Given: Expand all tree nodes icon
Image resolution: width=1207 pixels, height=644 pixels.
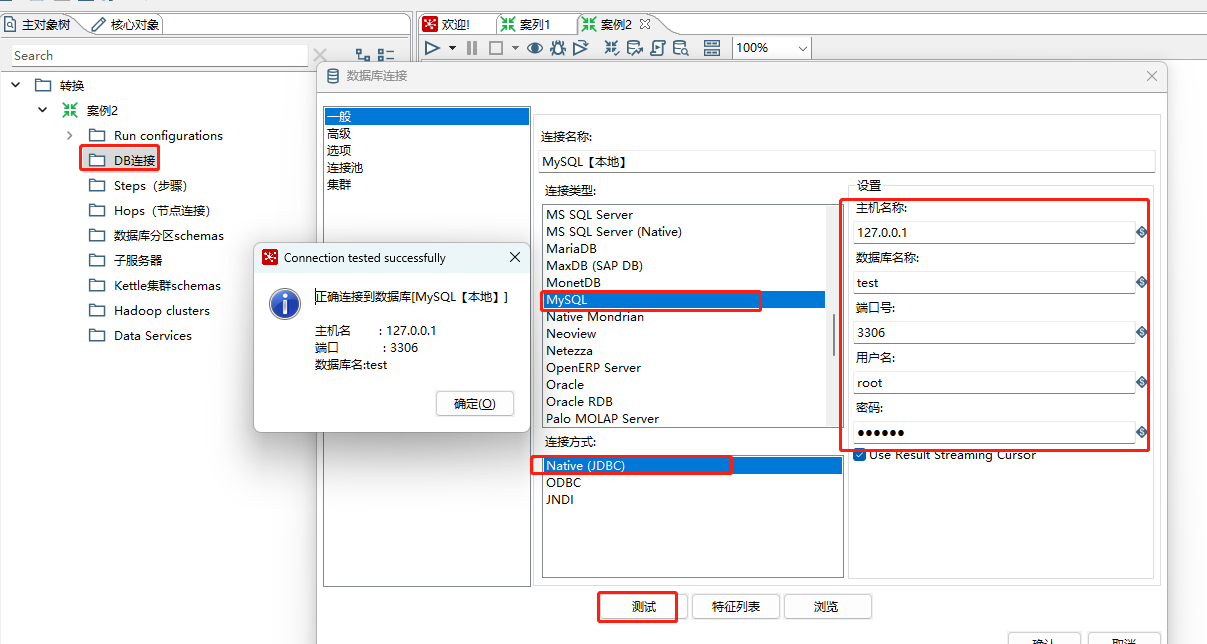Looking at the screenshot, I should [x=363, y=56].
